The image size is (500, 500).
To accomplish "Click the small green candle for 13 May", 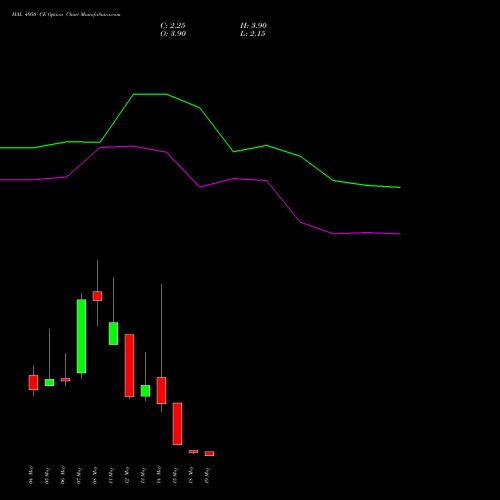I will tap(145, 391).
